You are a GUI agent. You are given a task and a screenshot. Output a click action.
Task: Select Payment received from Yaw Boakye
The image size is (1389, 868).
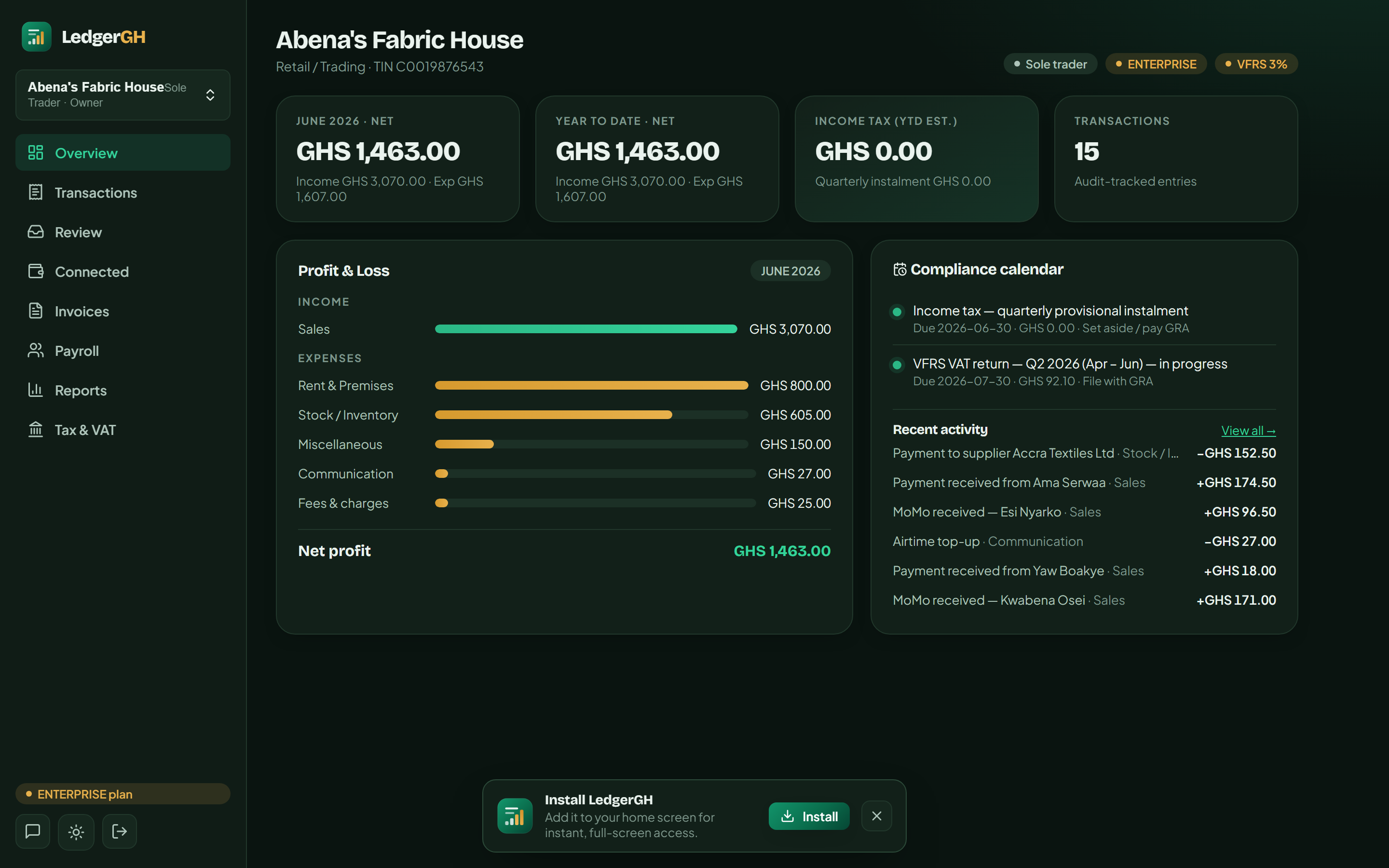1084,570
